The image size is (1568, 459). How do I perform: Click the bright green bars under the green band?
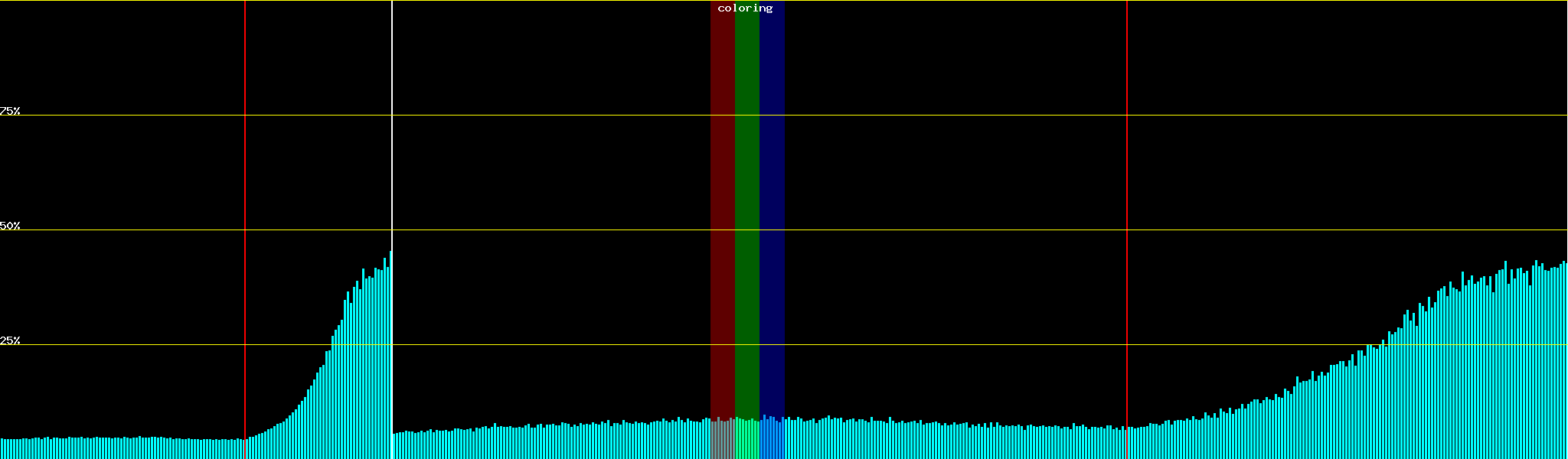pyautogui.click(x=746, y=440)
